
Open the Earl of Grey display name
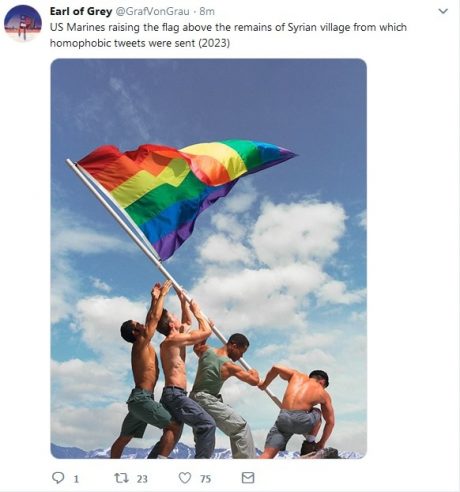tap(81, 11)
